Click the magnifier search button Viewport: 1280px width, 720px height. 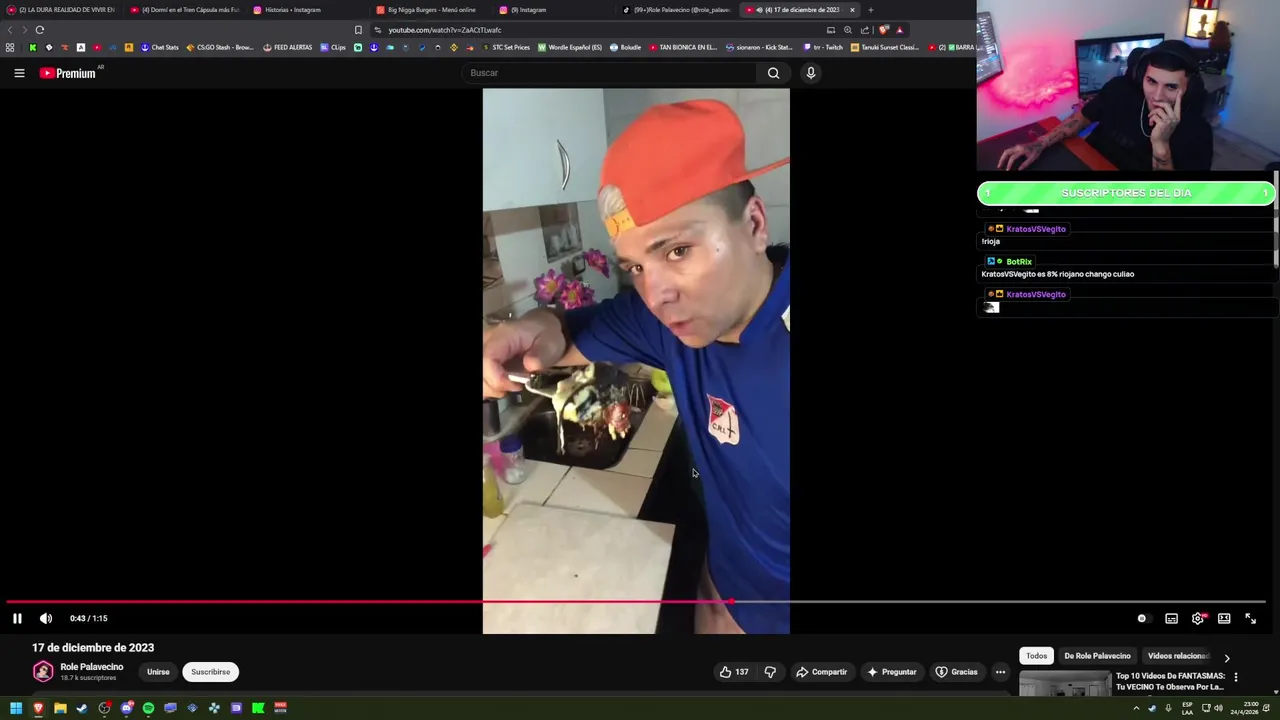(773, 73)
